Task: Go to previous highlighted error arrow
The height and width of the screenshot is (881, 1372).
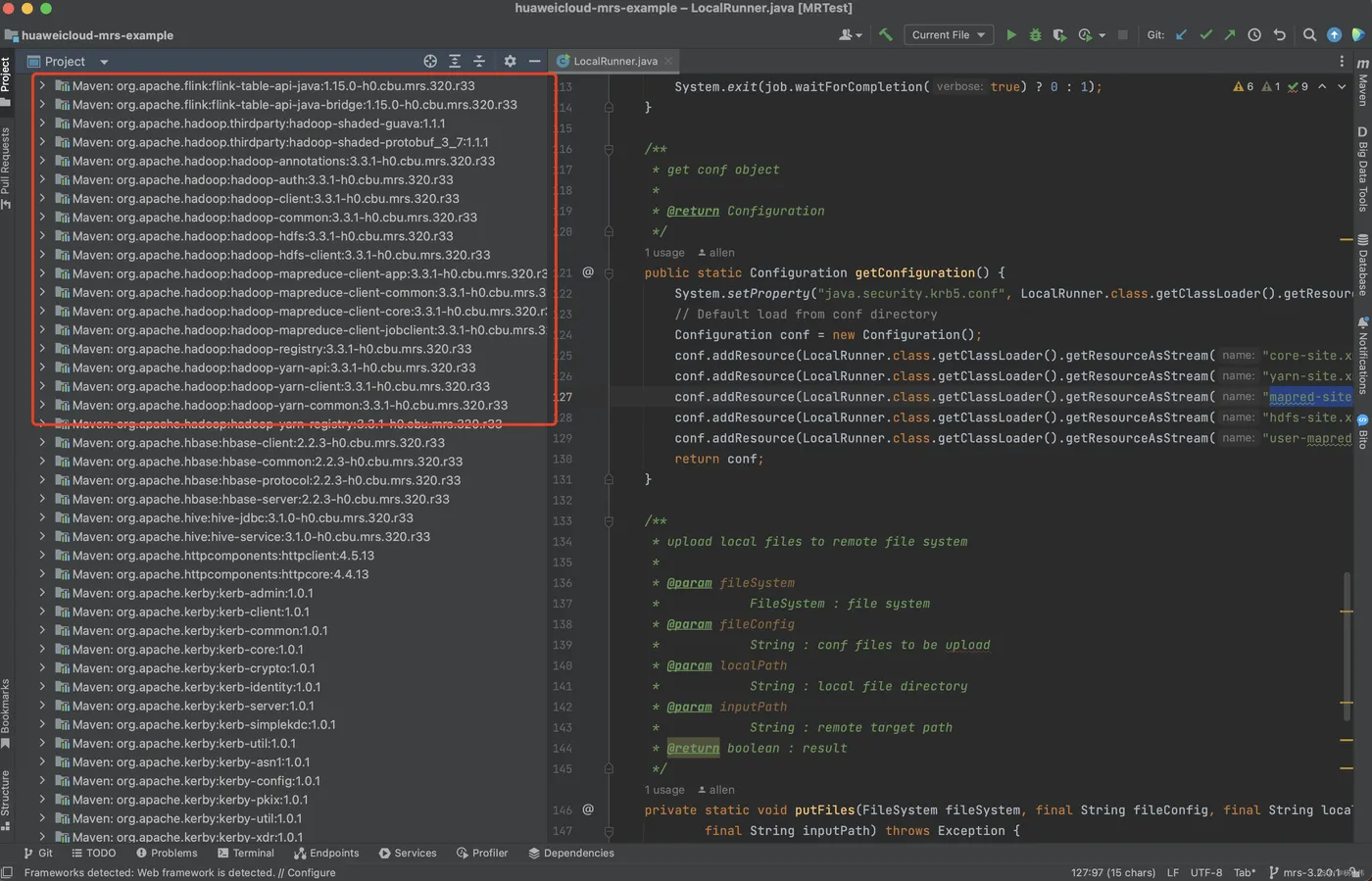Action: point(1322,86)
